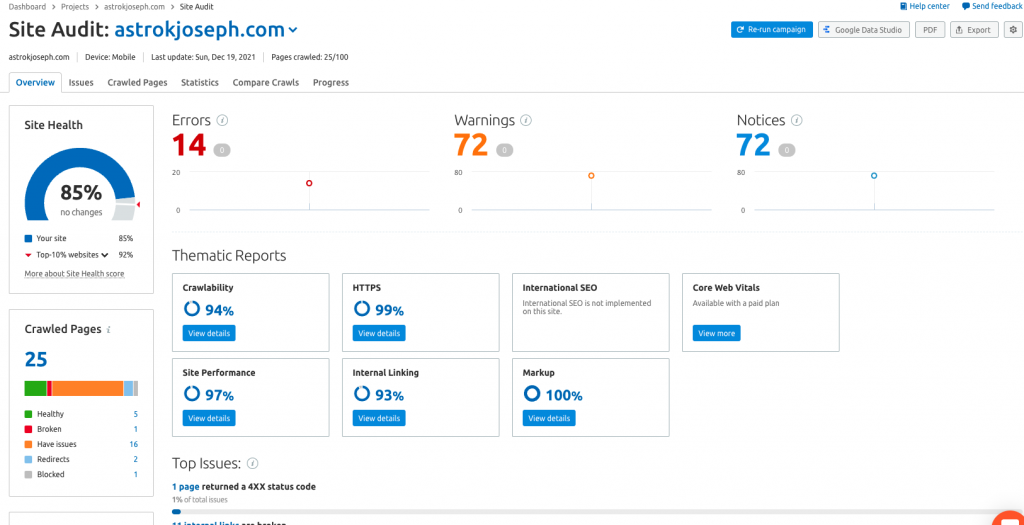Viewport: 1024px width, 525px height.
Task: Click the red Broken color swatch
Action: pos(28,429)
